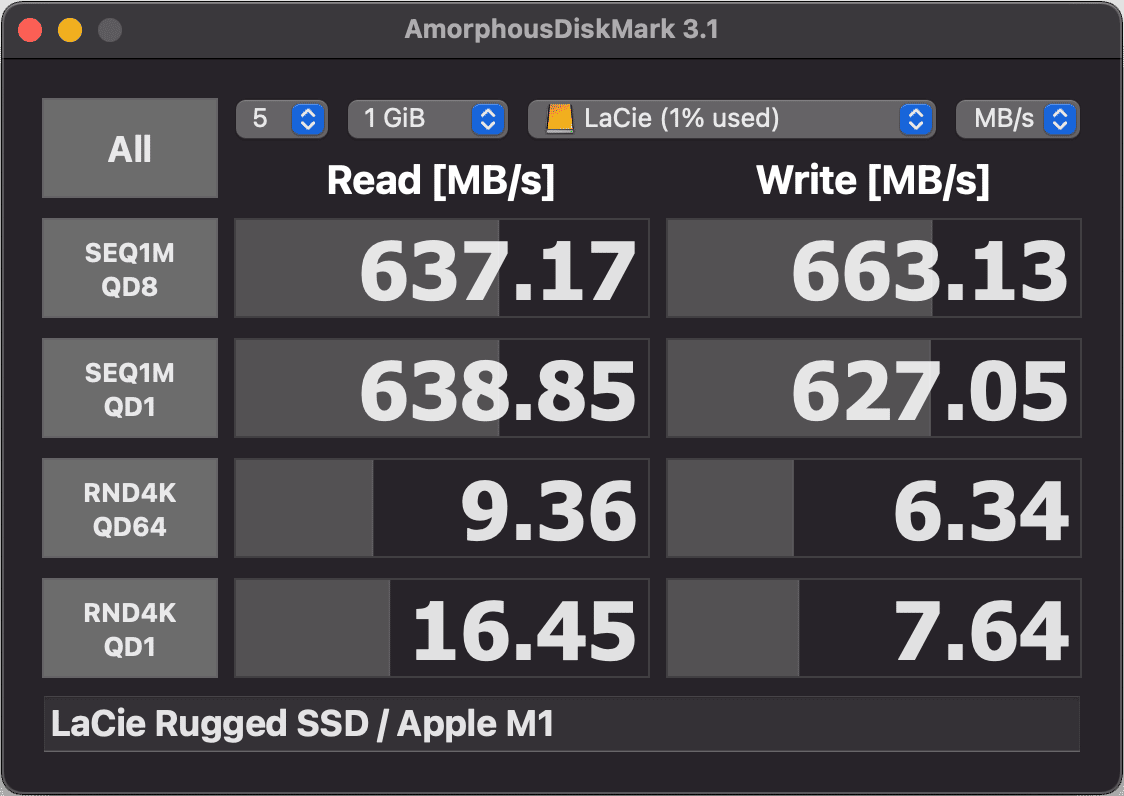The width and height of the screenshot is (1124, 796).
Task: Change the MB/s unit dropdown
Action: 1017,119
